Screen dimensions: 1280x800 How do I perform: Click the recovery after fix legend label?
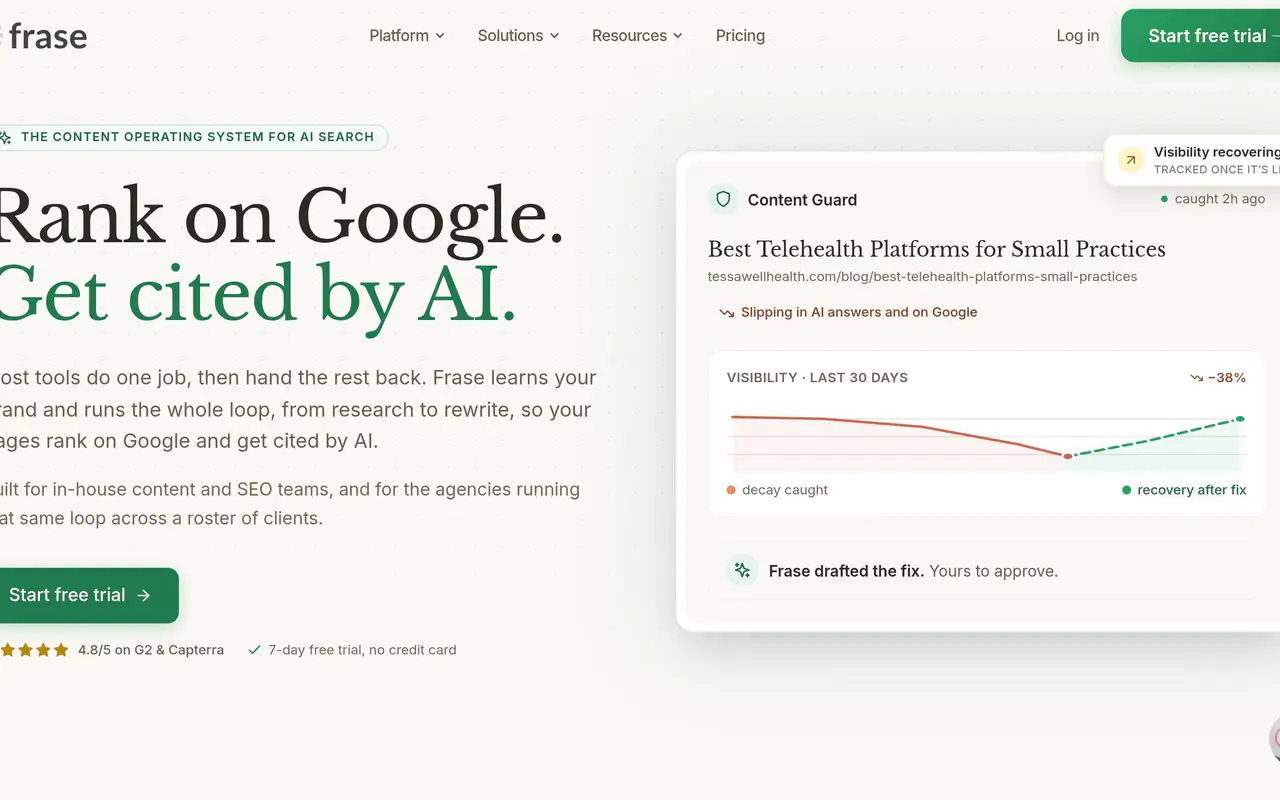tap(1192, 490)
